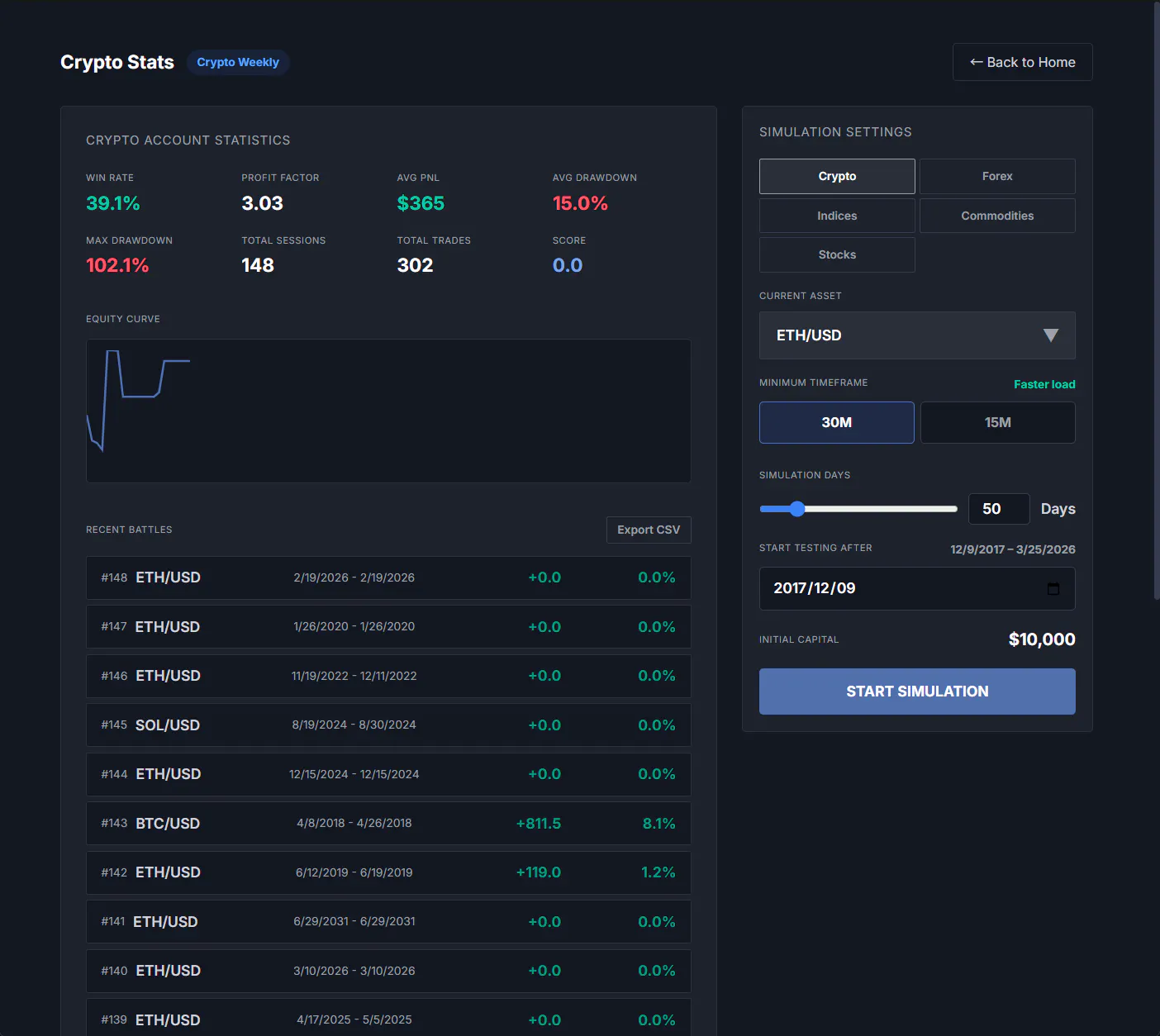Click the Back to Home button
1160x1036 pixels.
(1022, 62)
